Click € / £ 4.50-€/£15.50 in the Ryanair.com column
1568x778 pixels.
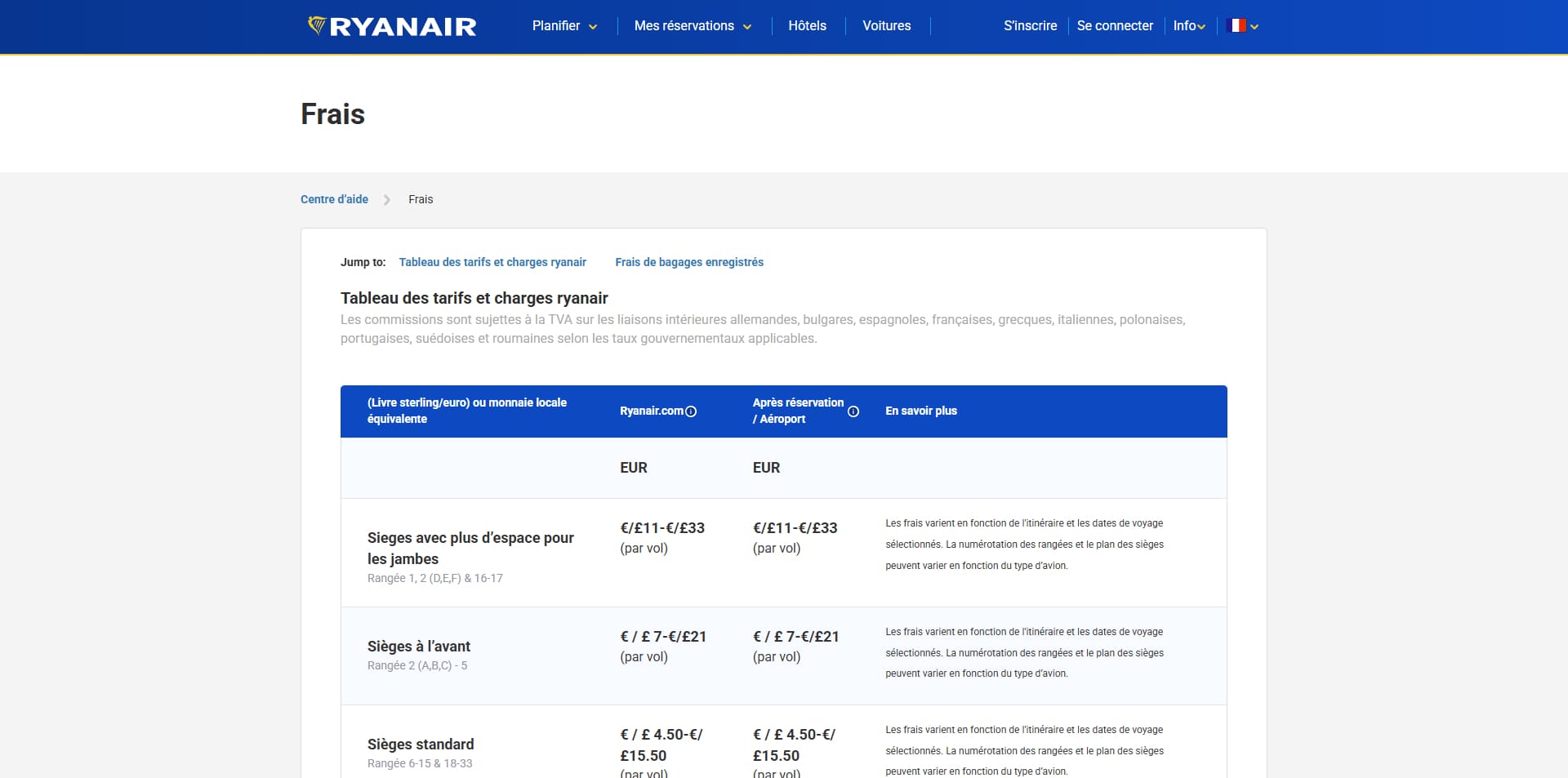(661, 745)
